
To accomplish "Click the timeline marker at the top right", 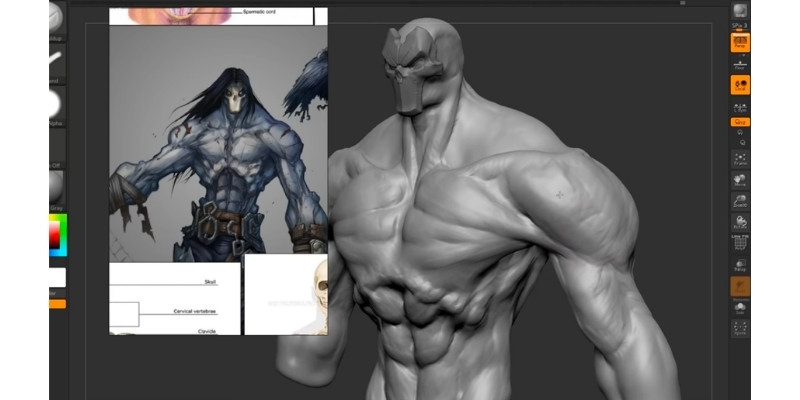I will tap(683, 3).
